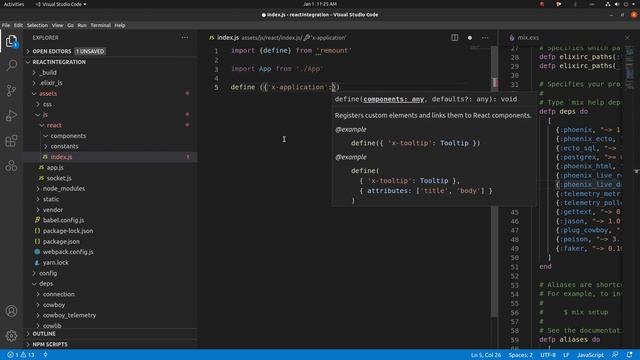Open the File menu
640x360 pixels.
6,25
